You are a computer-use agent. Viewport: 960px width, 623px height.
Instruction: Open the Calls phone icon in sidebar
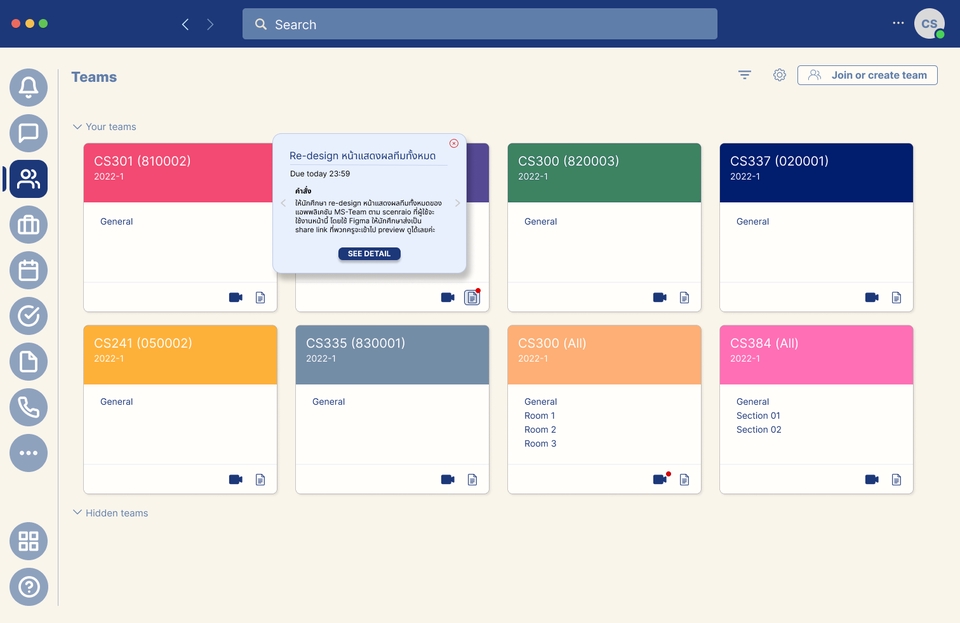coord(28,407)
